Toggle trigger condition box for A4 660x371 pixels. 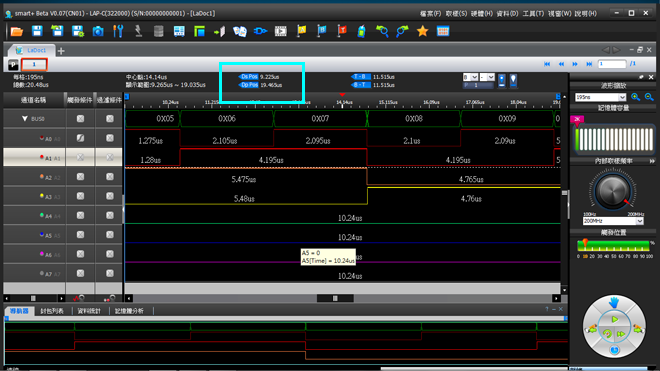(x=80, y=216)
